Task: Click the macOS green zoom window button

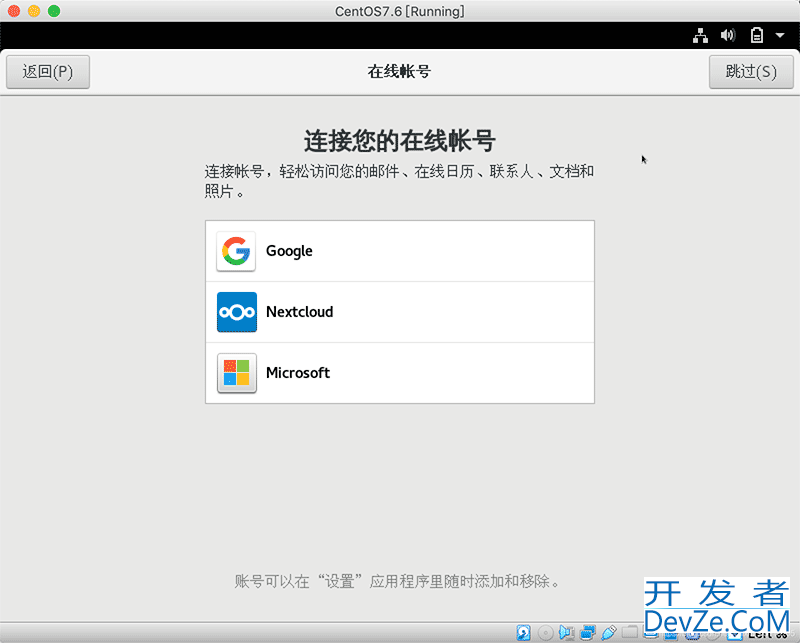Action: pos(54,11)
